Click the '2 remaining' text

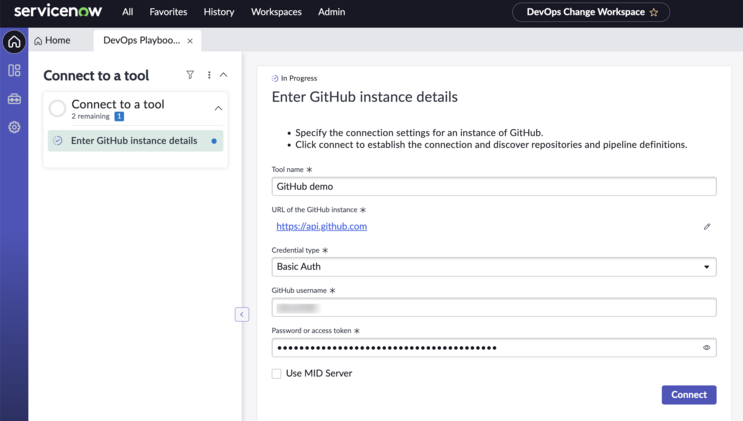pos(91,116)
